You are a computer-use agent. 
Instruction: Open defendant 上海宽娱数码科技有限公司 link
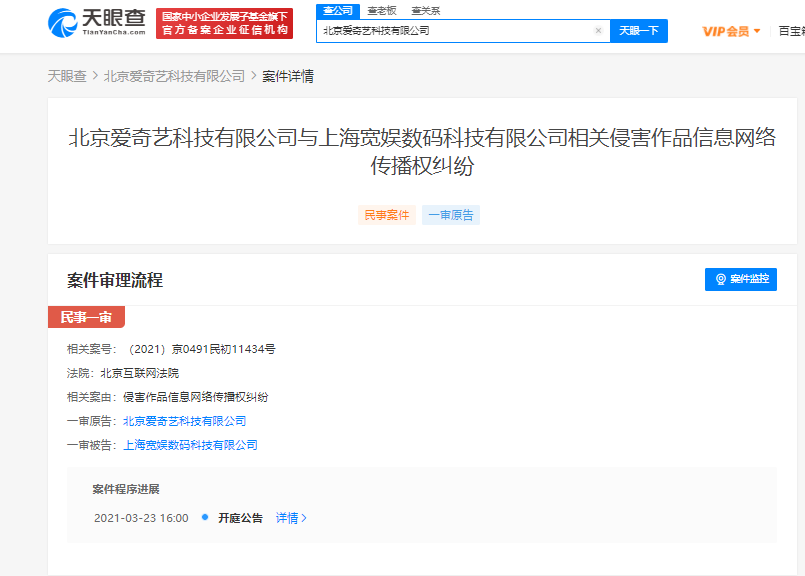coord(190,445)
